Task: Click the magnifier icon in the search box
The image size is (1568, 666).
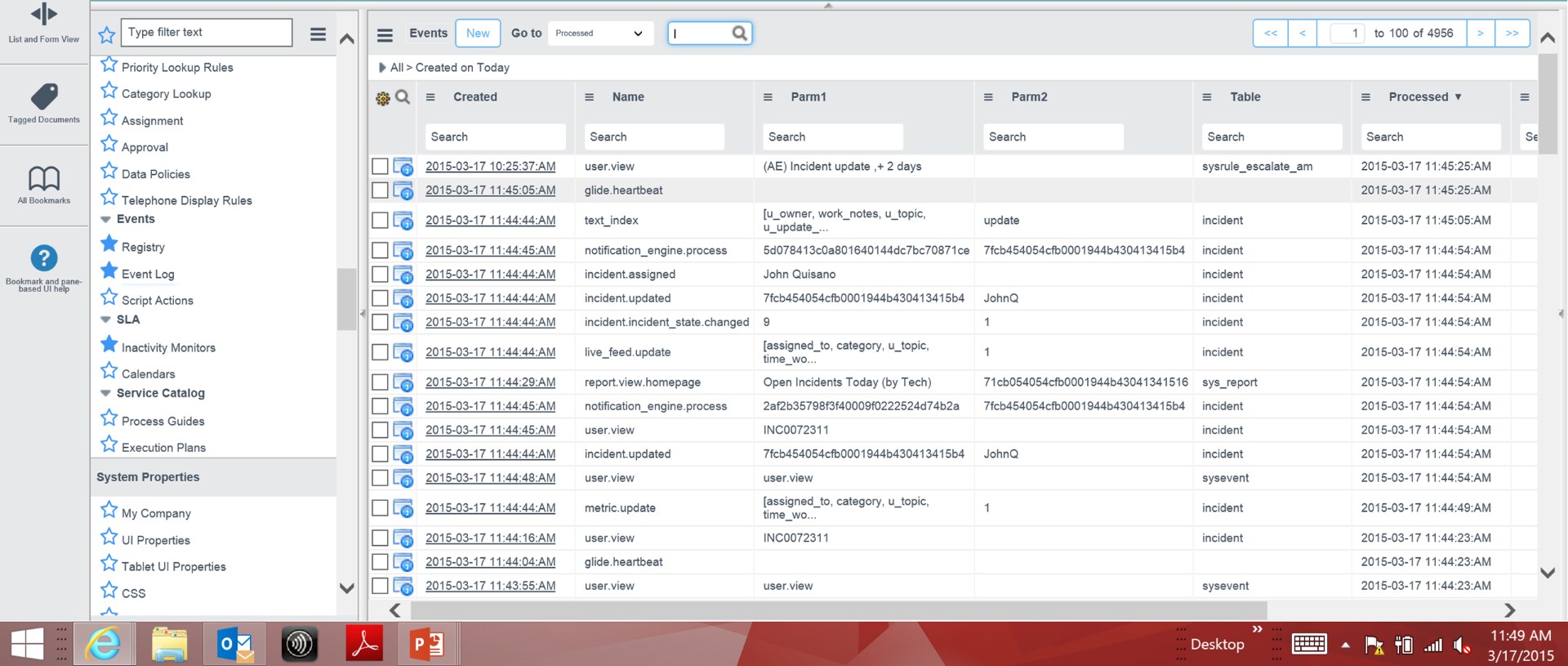Action: point(739,34)
